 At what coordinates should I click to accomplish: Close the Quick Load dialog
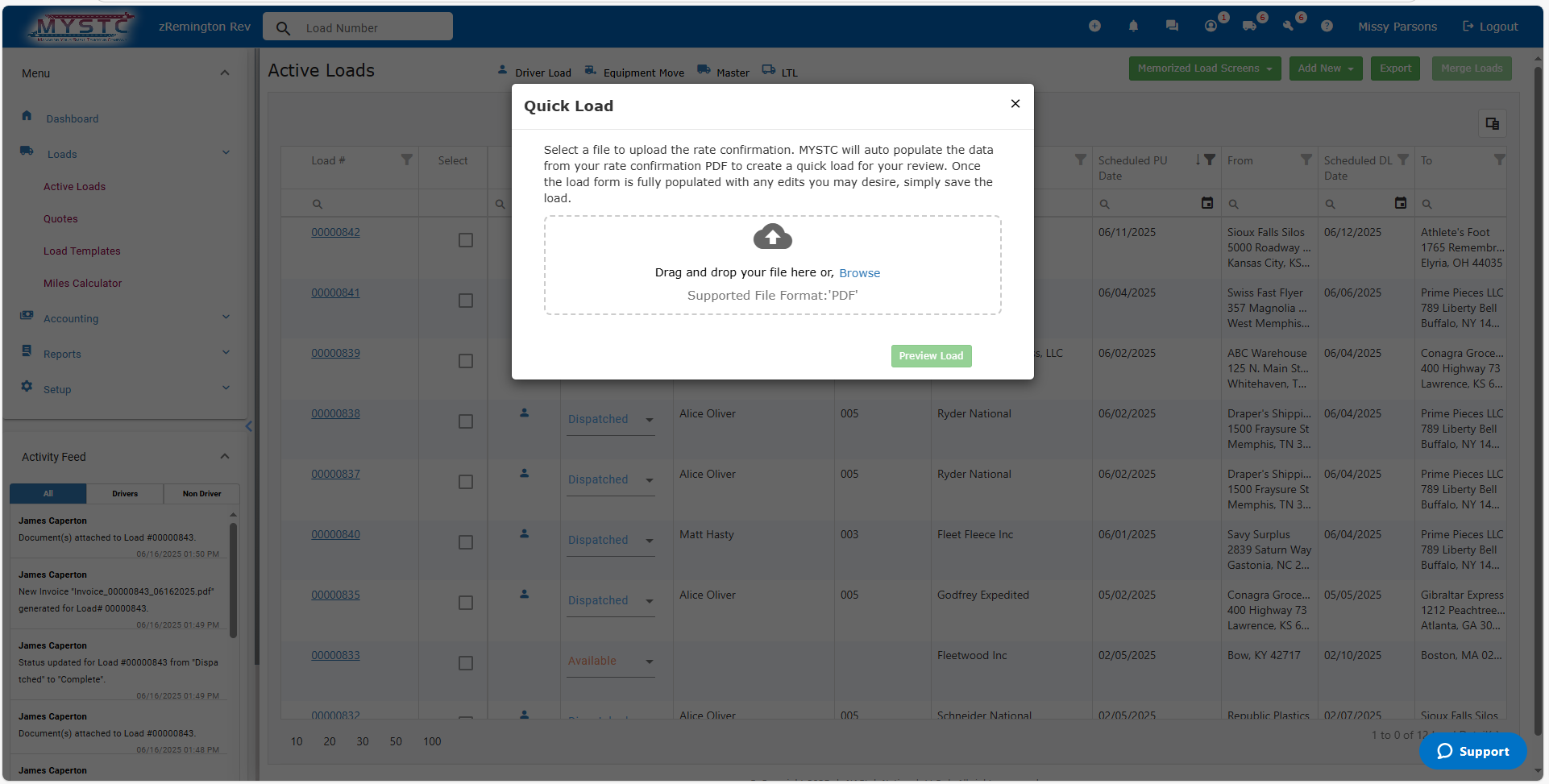1015,104
